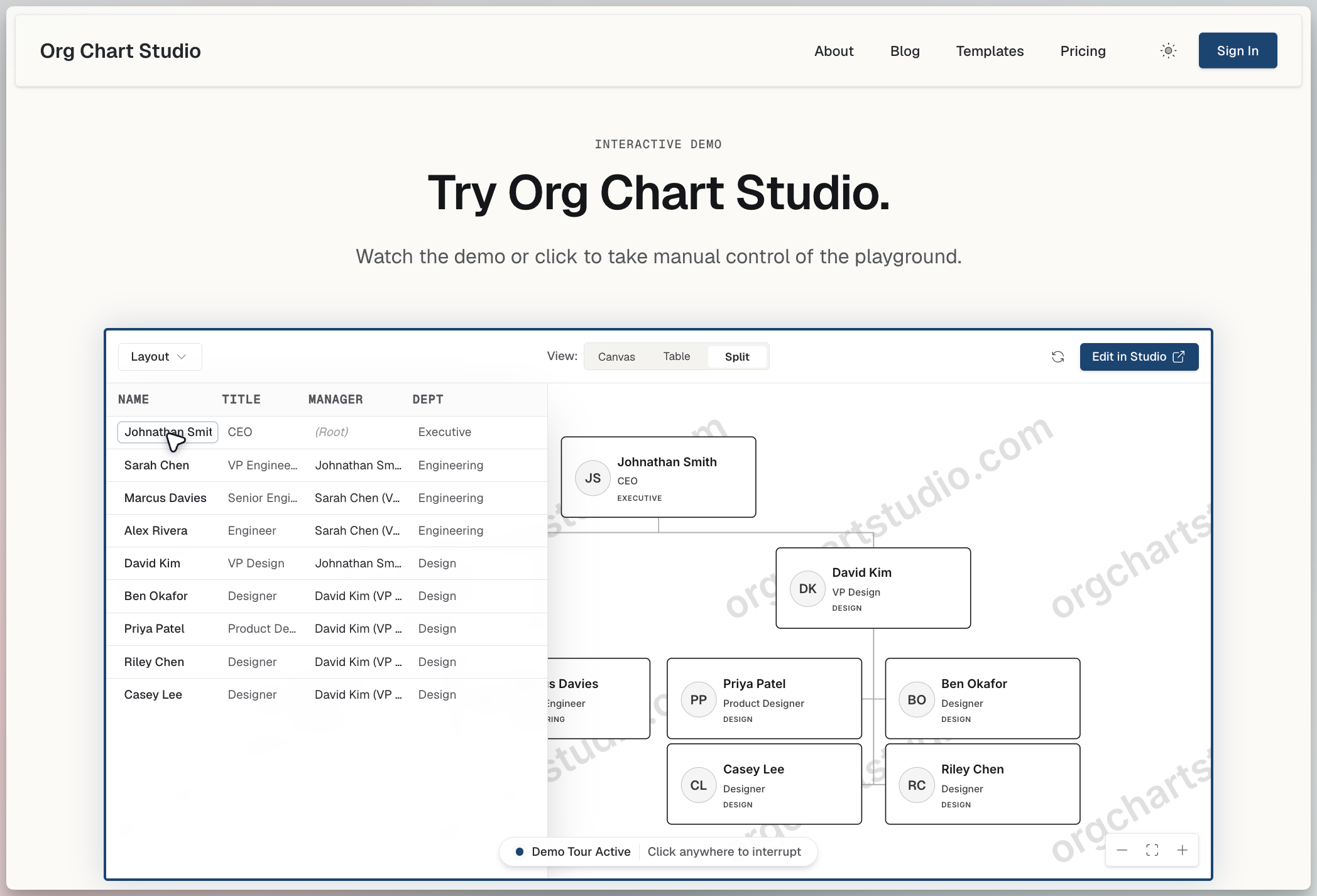
Task: Toggle the light/dark theme sun icon
Action: (x=1168, y=51)
